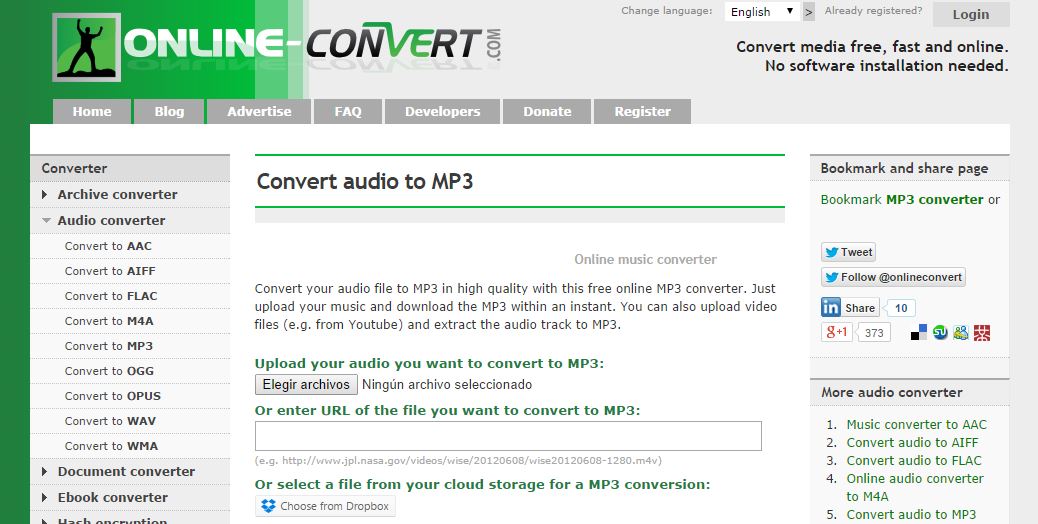Select Convert to FLAC in sidebar
The image size is (1038, 524).
click(111, 296)
